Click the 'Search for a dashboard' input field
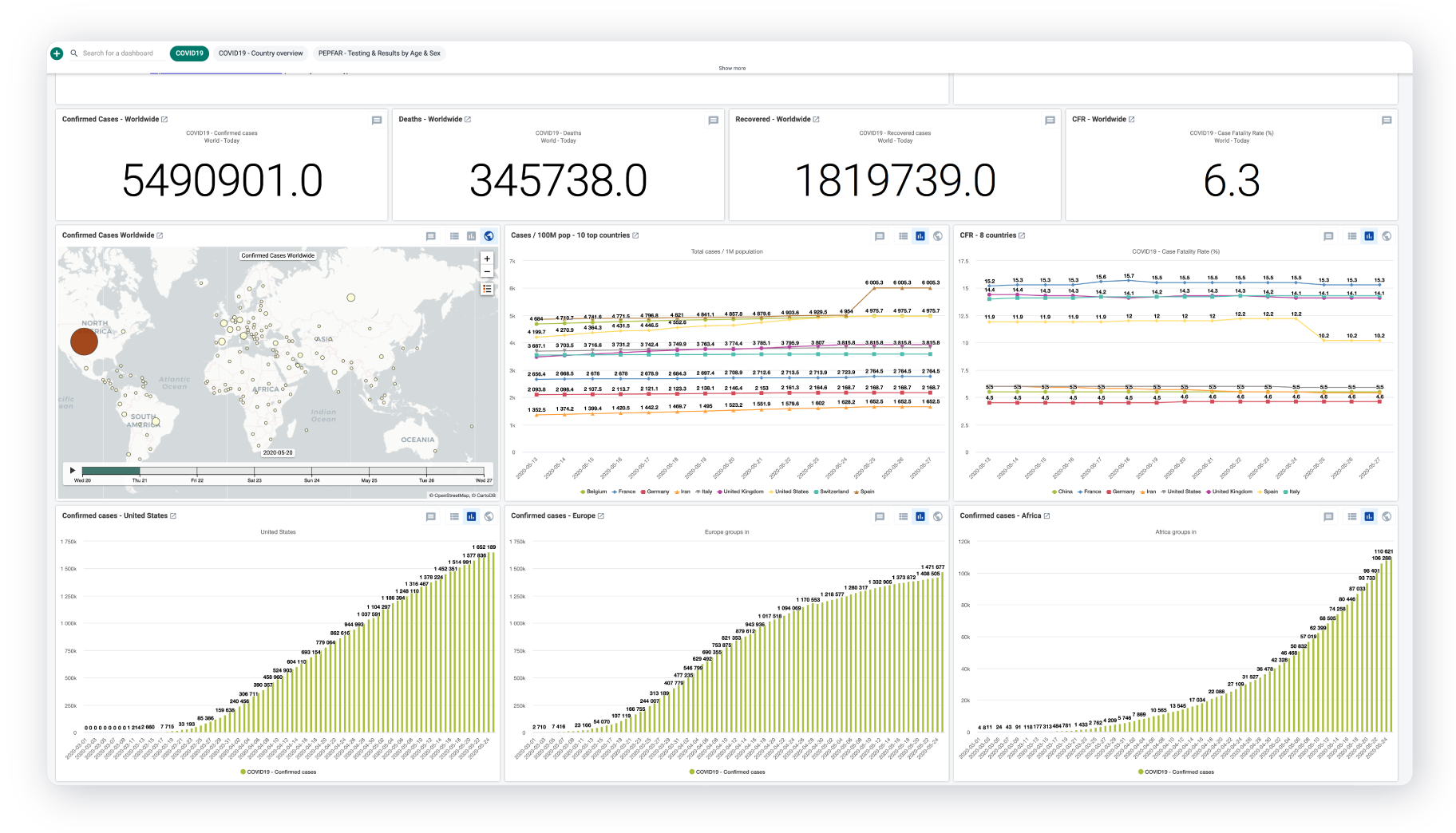The width and height of the screenshot is (1456, 833). [x=118, y=53]
